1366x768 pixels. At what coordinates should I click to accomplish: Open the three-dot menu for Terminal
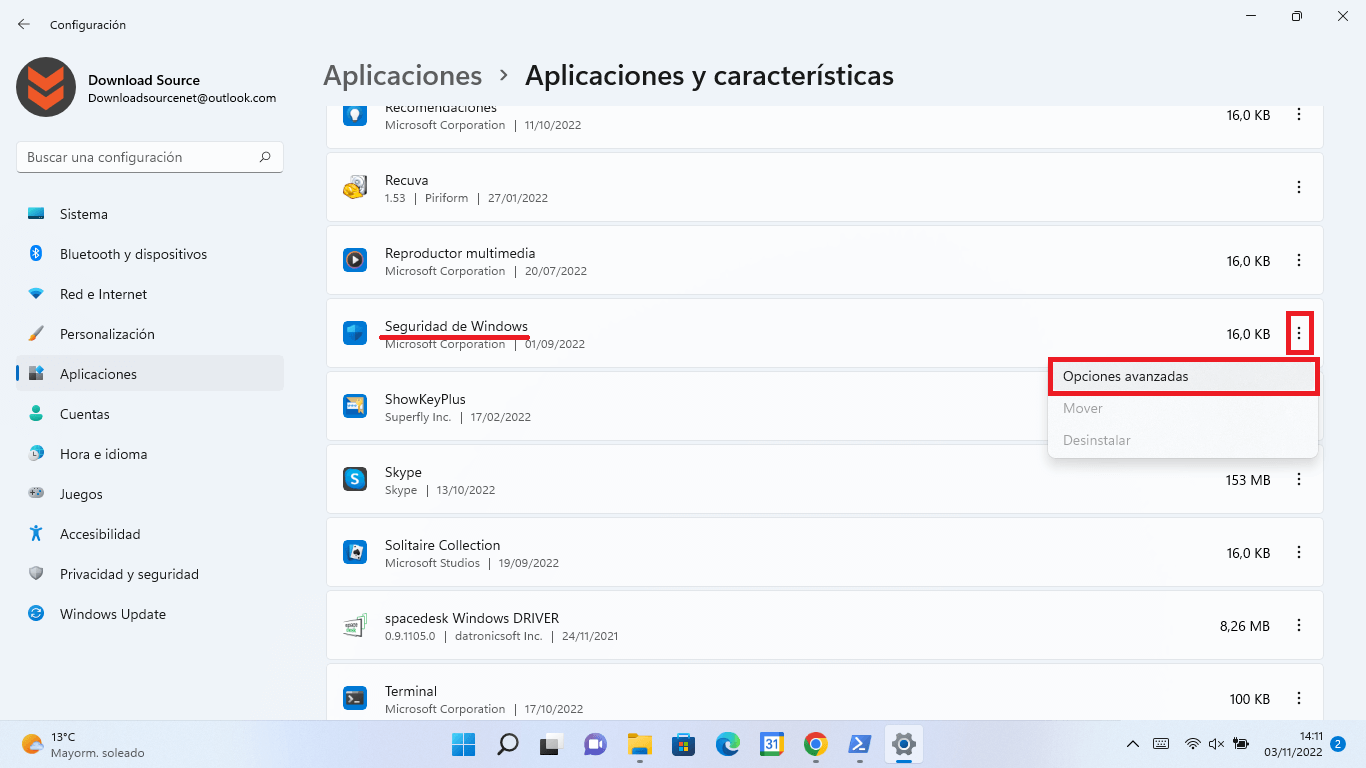1299,698
